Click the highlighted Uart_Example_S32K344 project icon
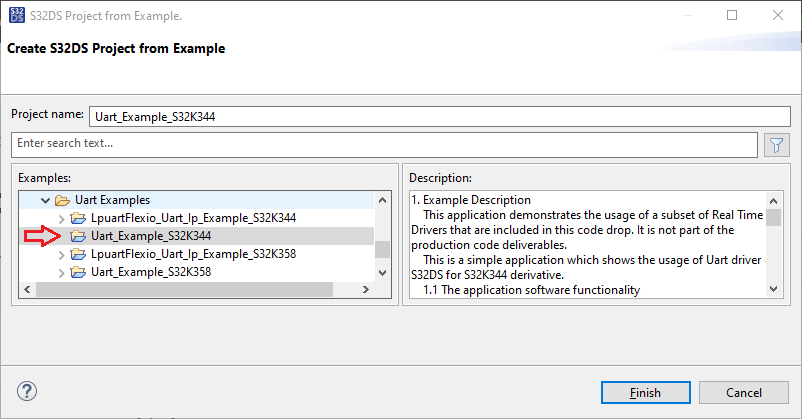The height and width of the screenshot is (419, 802). point(79,236)
